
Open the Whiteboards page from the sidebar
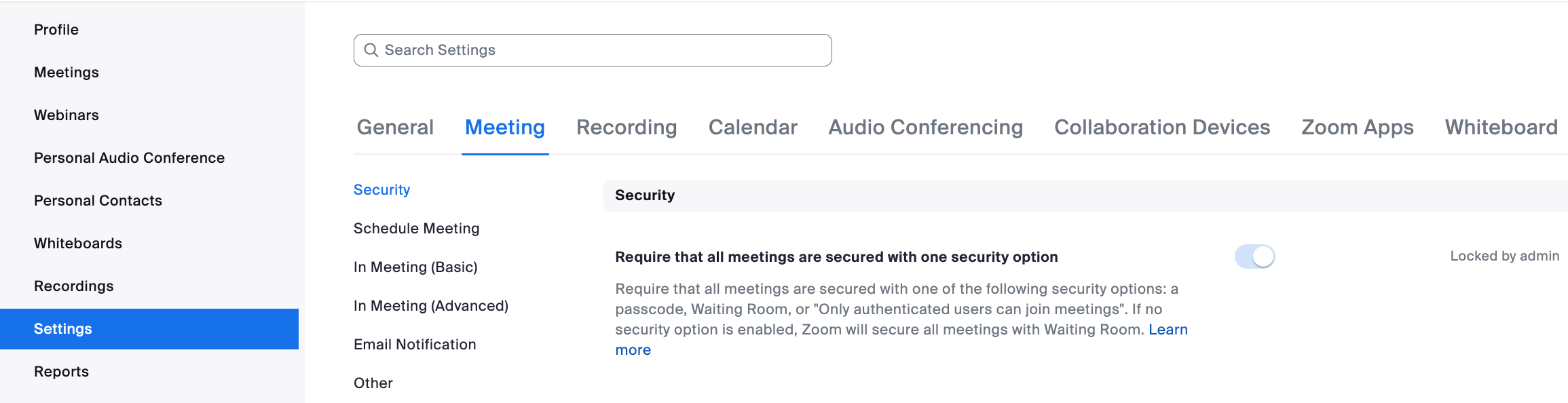click(x=77, y=243)
